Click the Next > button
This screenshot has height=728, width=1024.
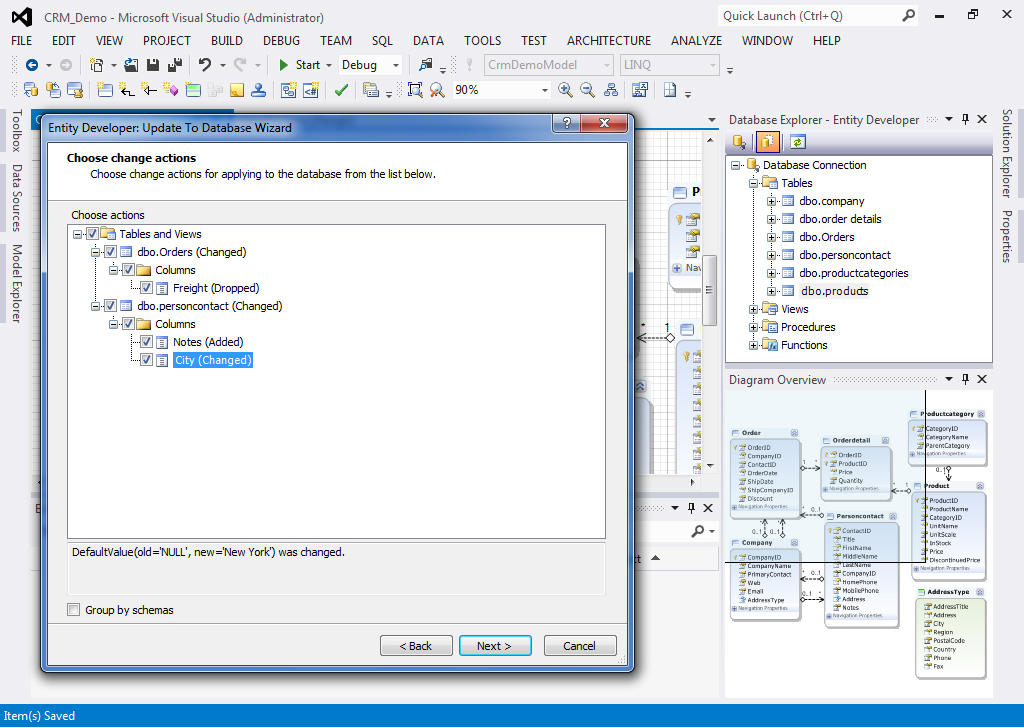click(x=494, y=646)
